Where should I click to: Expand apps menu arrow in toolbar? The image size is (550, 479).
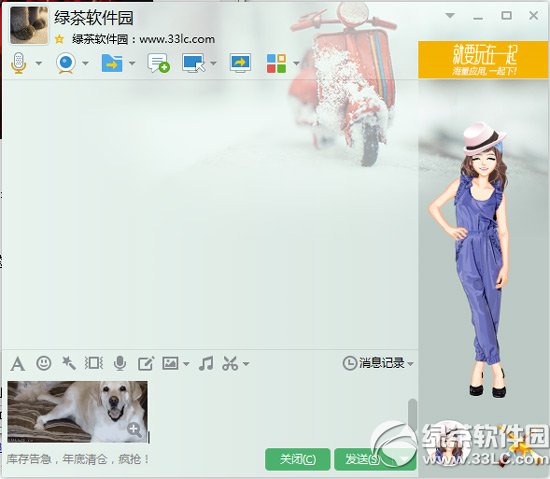point(296,63)
